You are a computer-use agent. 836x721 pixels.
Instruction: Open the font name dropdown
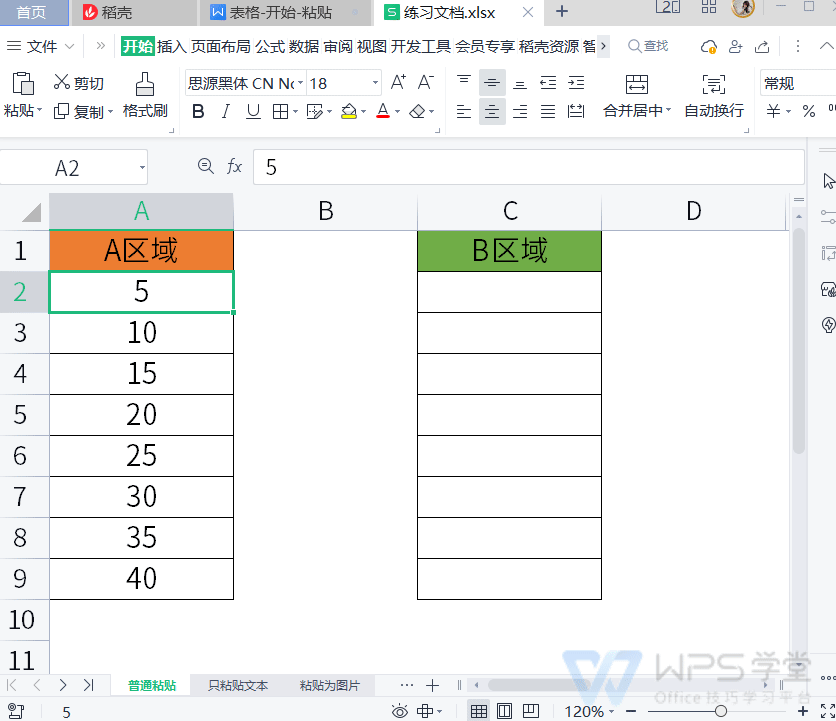pyautogui.click(x=300, y=83)
